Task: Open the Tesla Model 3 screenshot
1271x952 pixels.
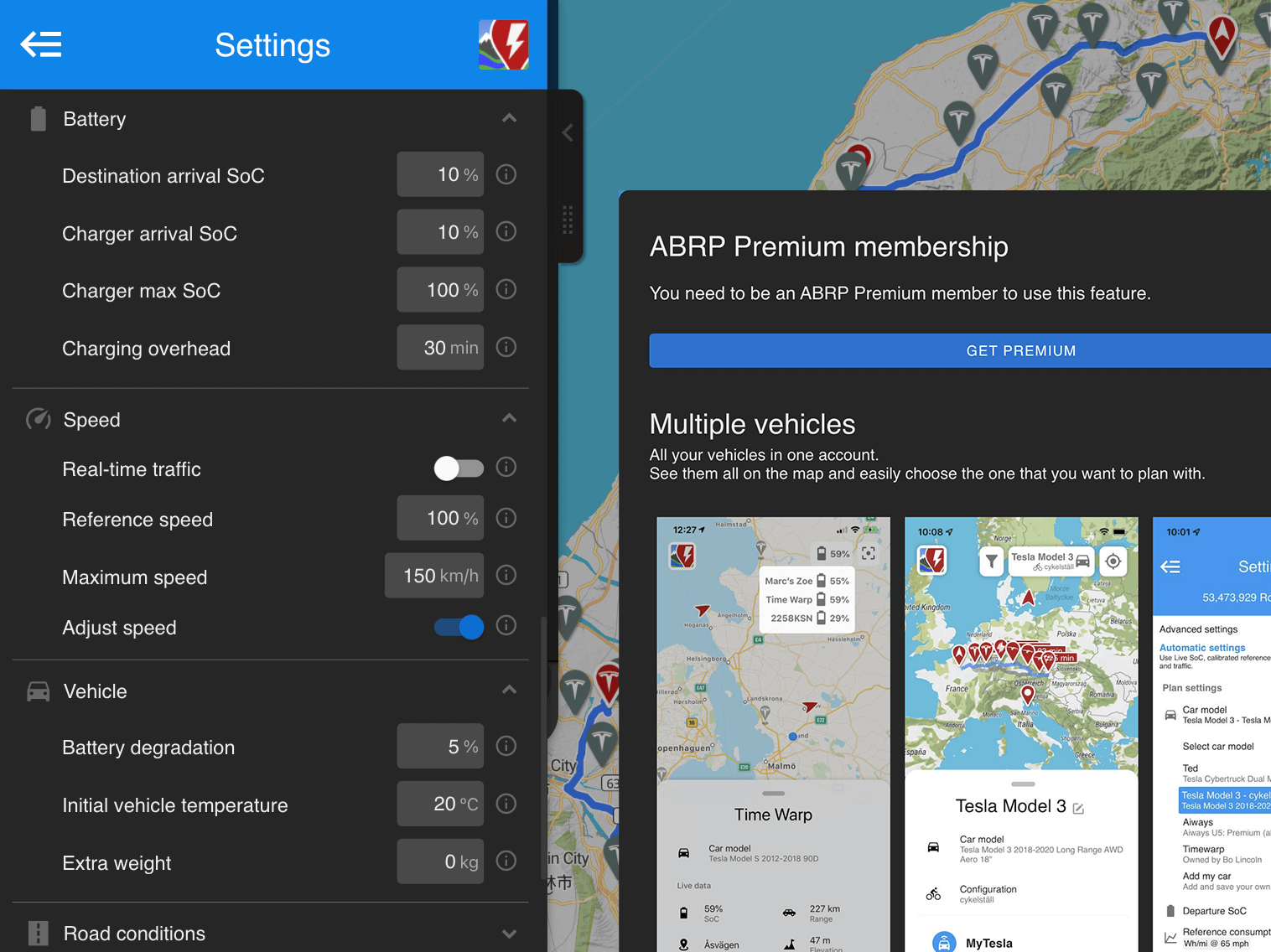Action: tap(1021, 734)
